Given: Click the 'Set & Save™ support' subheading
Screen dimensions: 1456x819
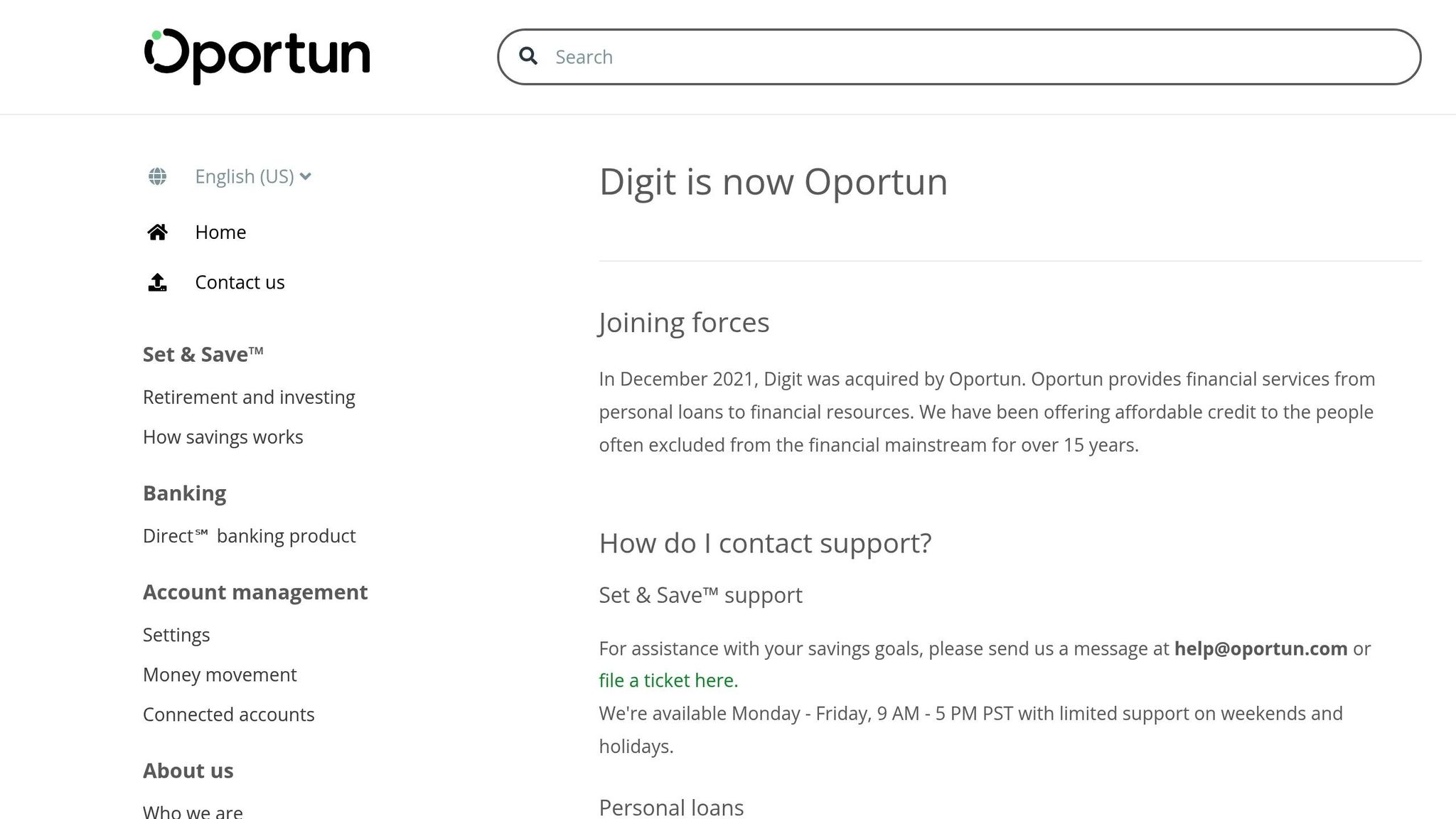Looking at the screenshot, I should (x=700, y=595).
